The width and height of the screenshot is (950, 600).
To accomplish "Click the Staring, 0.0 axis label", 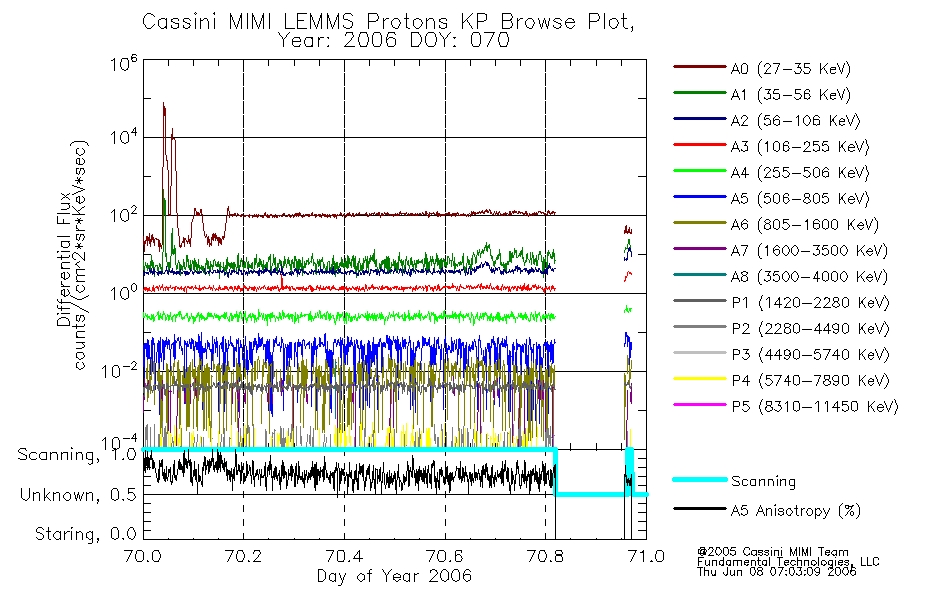I will [x=86, y=535].
